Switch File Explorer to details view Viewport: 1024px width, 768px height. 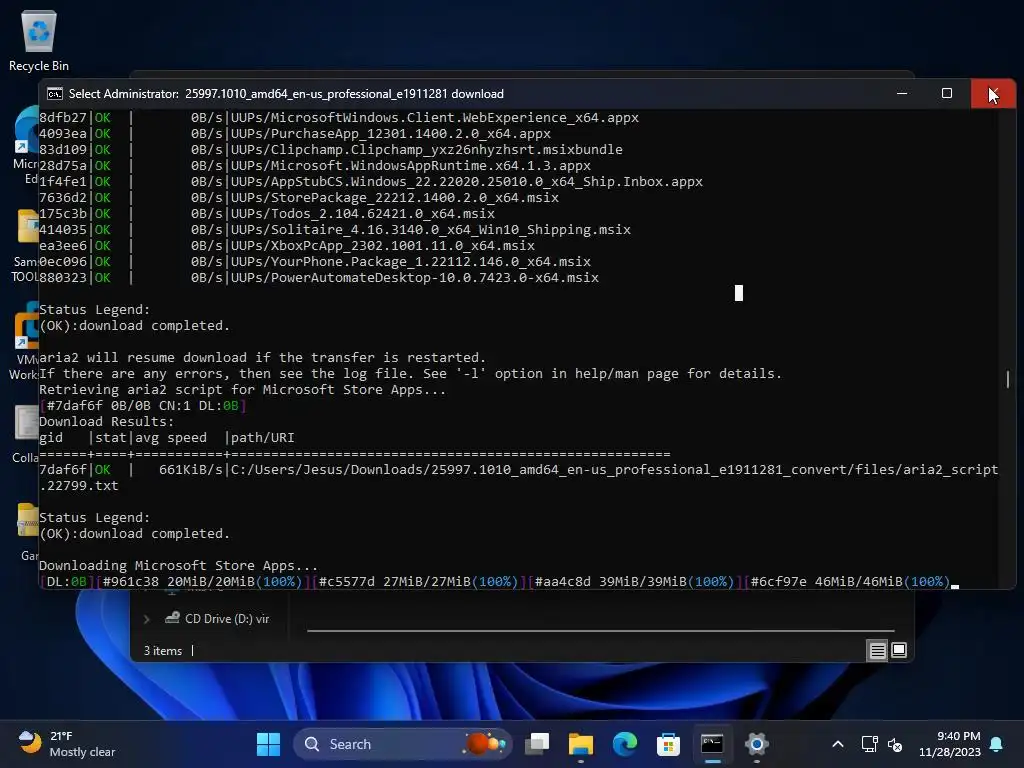[x=877, y=650]
